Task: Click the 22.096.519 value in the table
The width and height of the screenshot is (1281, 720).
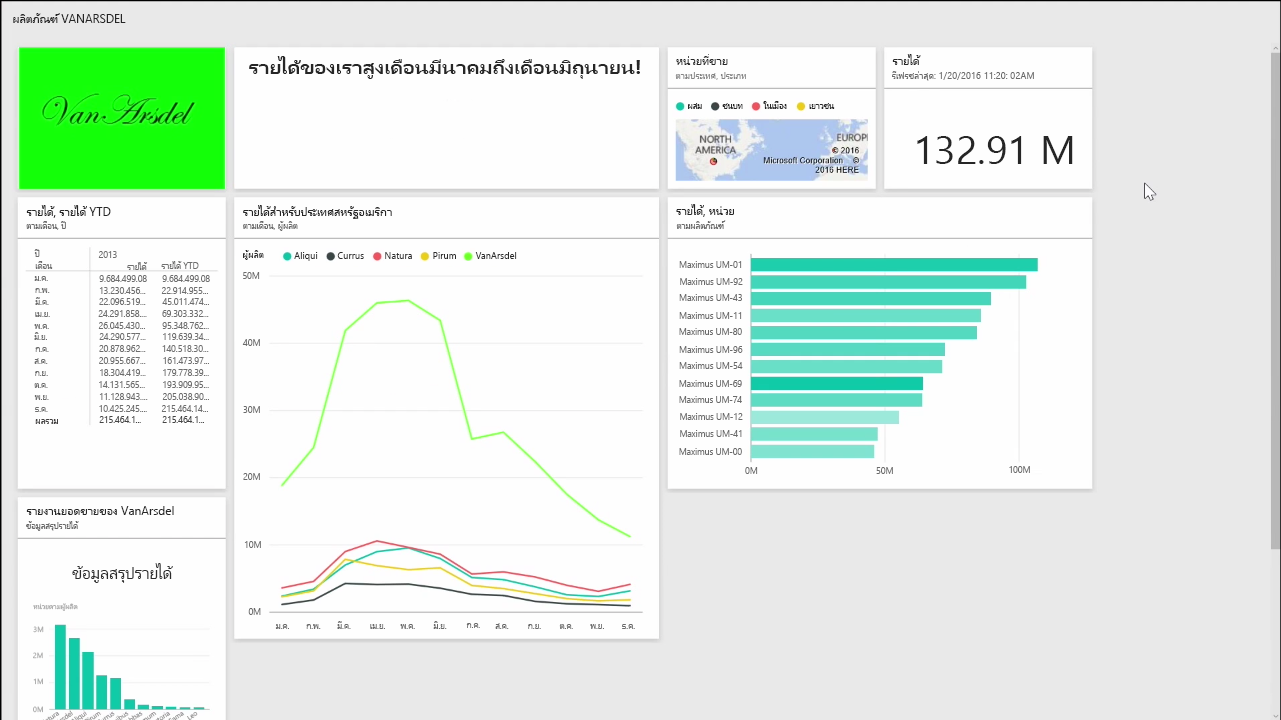Action: click(123, 302)
